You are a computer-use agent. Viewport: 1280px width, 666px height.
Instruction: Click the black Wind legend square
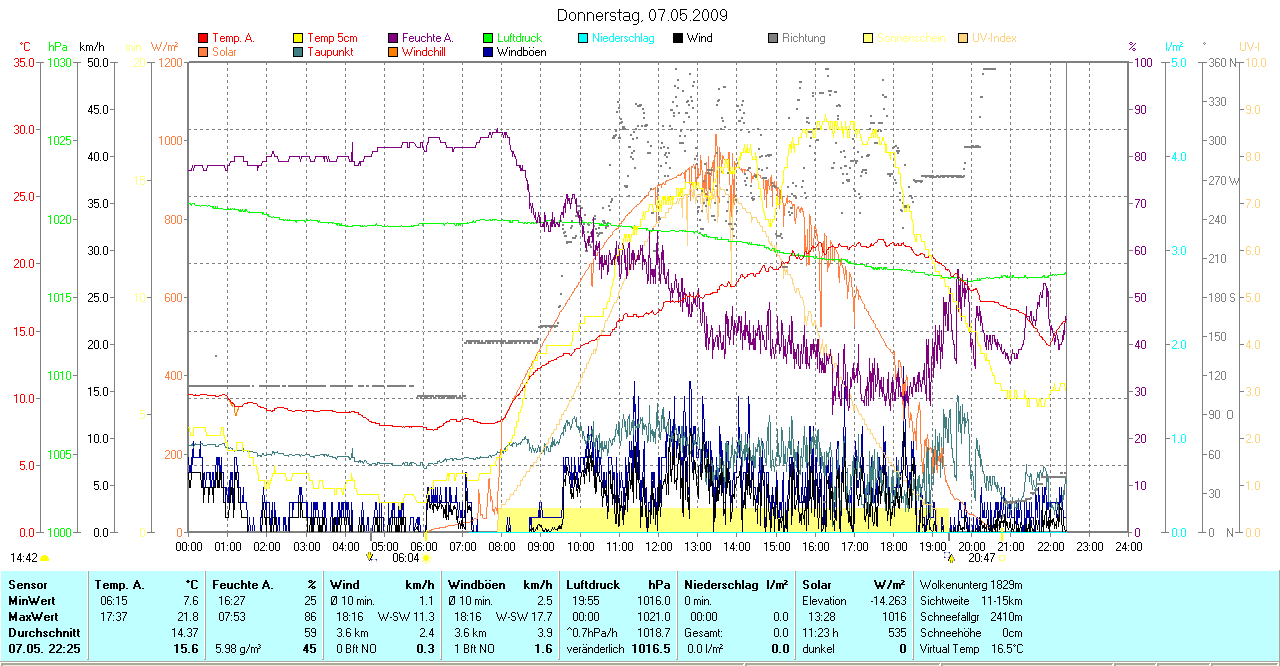pos(678,38)
